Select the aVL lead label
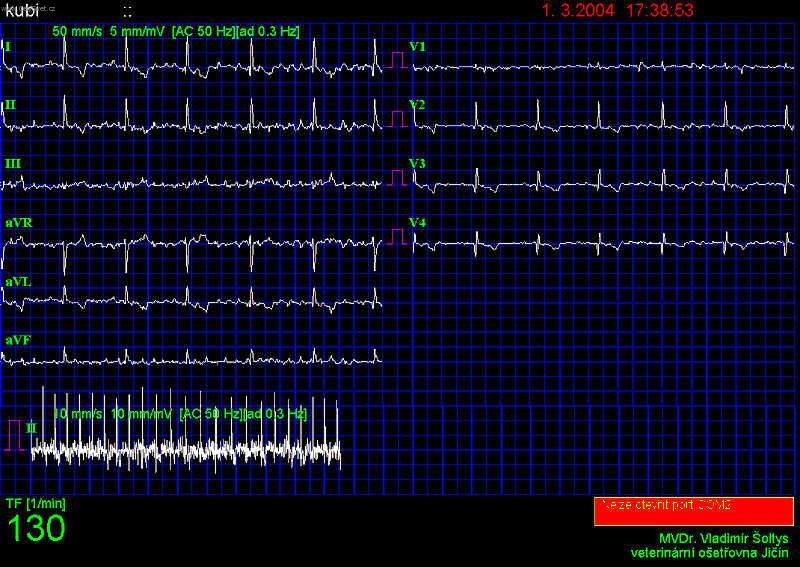 click(x=18, y=281)
